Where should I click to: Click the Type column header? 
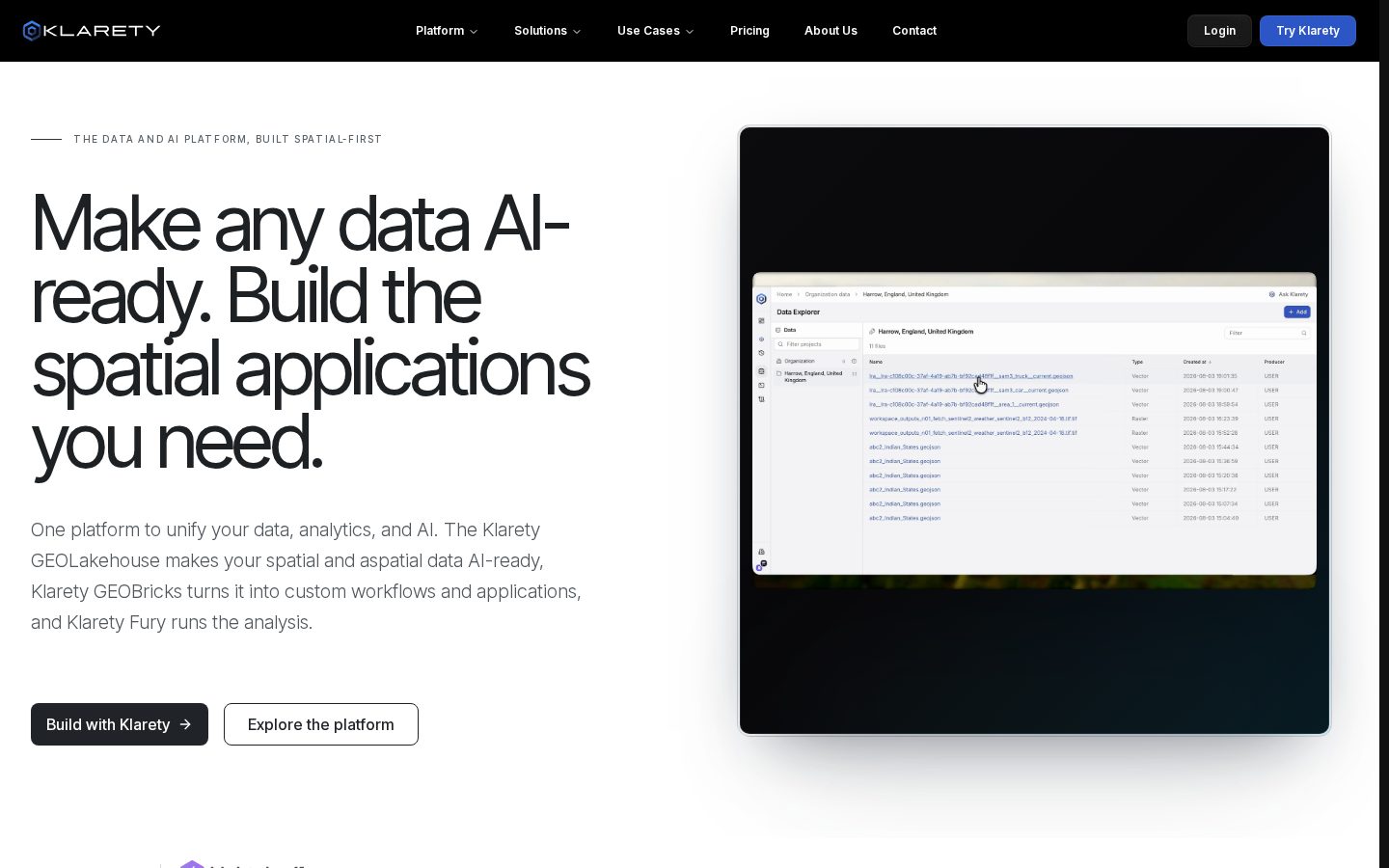1137,362
